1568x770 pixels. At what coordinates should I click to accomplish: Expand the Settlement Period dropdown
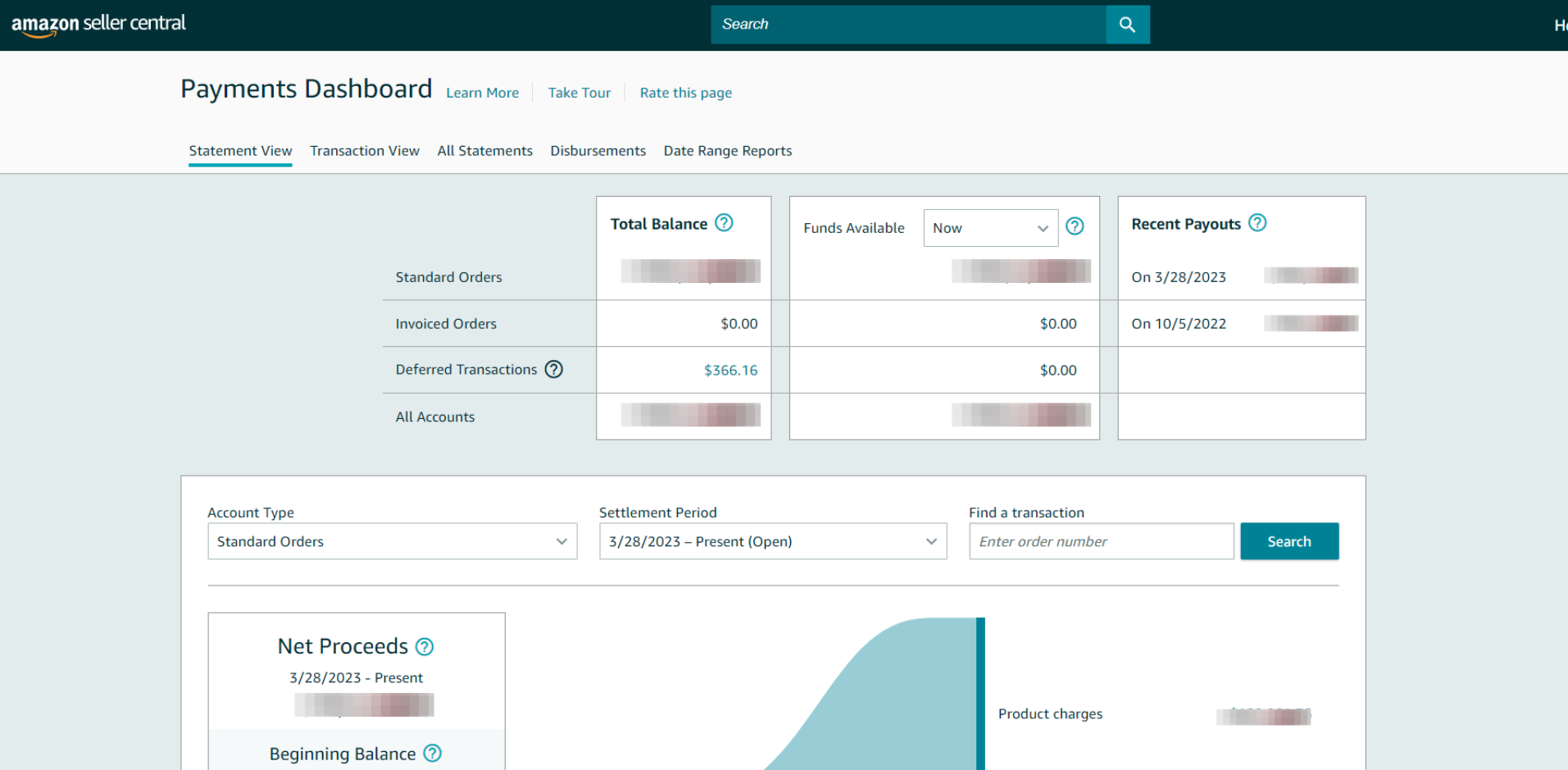click(772, 542)
